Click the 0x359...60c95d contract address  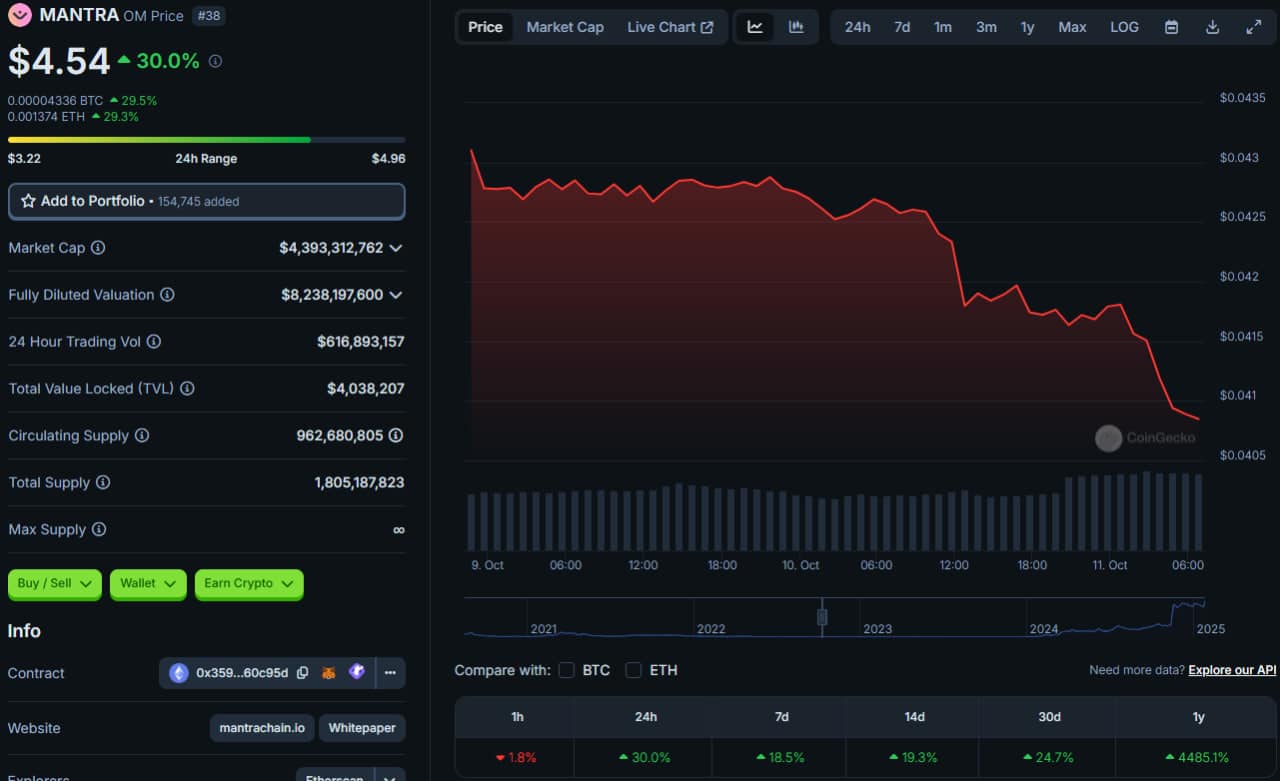[x=242, y=673]
